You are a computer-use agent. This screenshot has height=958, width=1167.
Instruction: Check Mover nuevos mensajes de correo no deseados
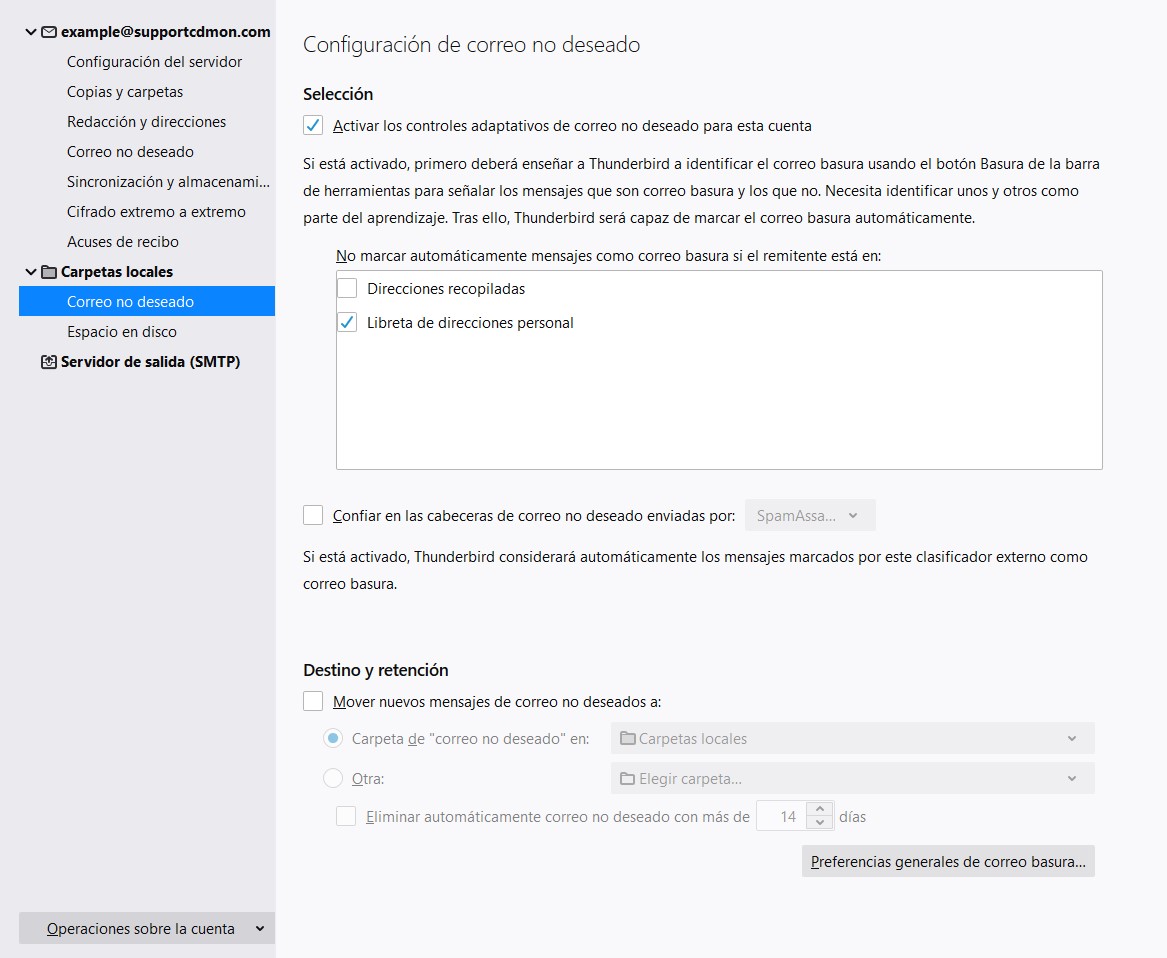coord(313,702)
